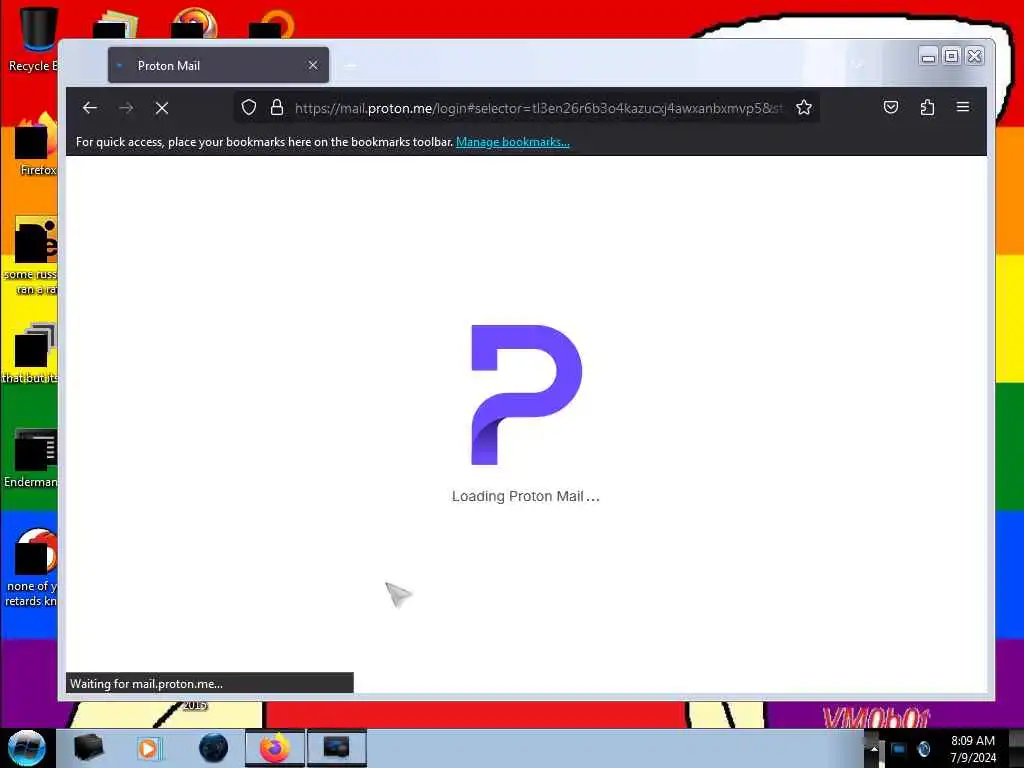Open the monitor window taskbar item

coord(336,748)
